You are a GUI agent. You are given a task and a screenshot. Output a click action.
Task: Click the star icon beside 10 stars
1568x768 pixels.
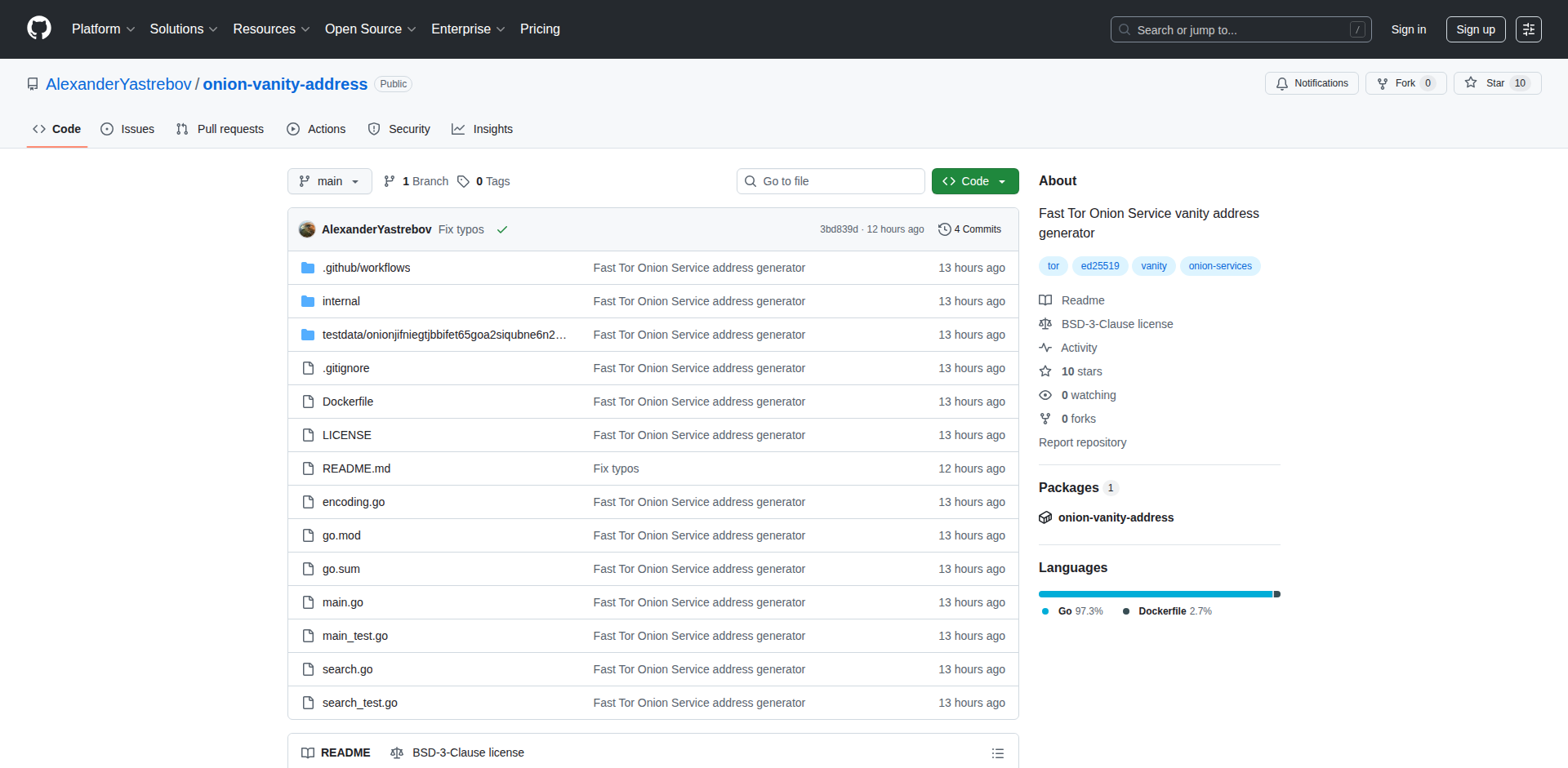[x=1045, y=371]
